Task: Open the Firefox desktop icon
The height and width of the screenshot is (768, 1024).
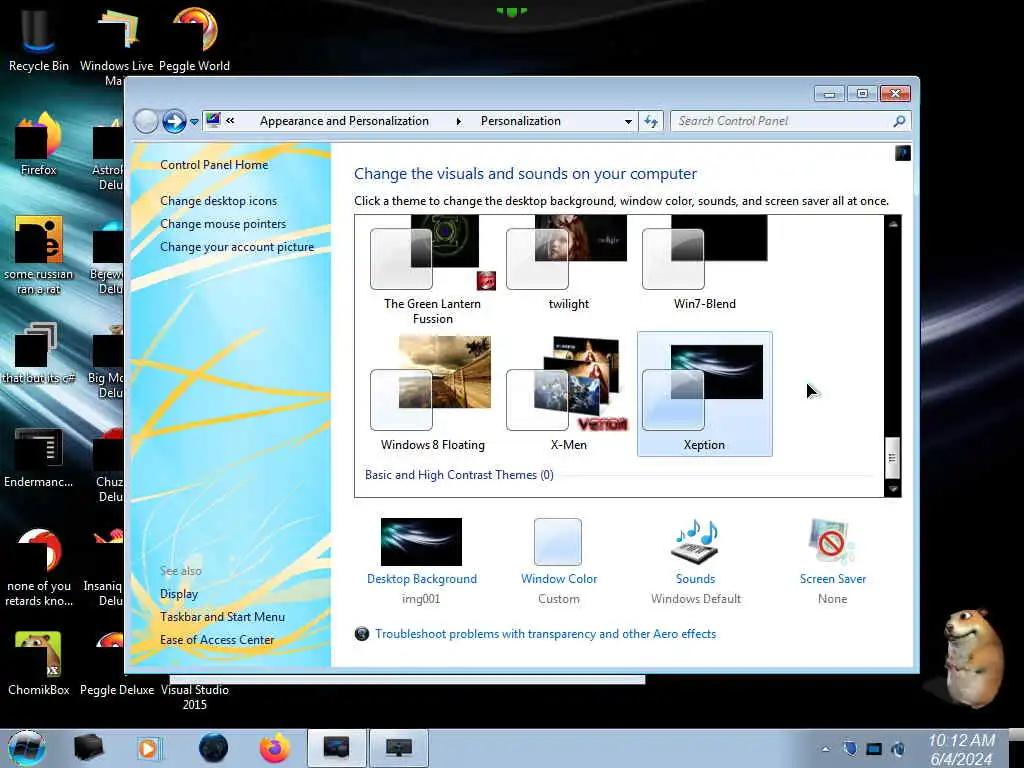Action: click(x=39, y=144)
